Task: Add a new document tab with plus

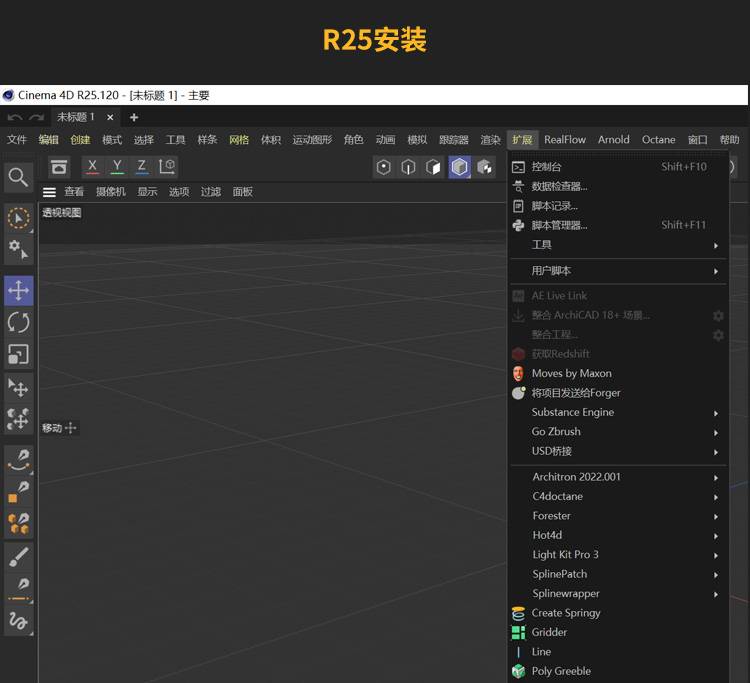Action: point(134,117)
